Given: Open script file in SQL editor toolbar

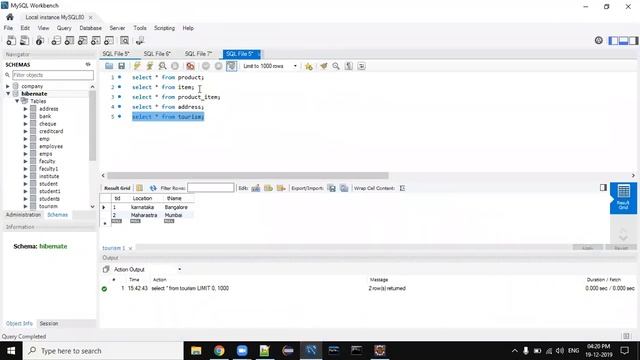Looking at the screenshot, I should point(109,66).
